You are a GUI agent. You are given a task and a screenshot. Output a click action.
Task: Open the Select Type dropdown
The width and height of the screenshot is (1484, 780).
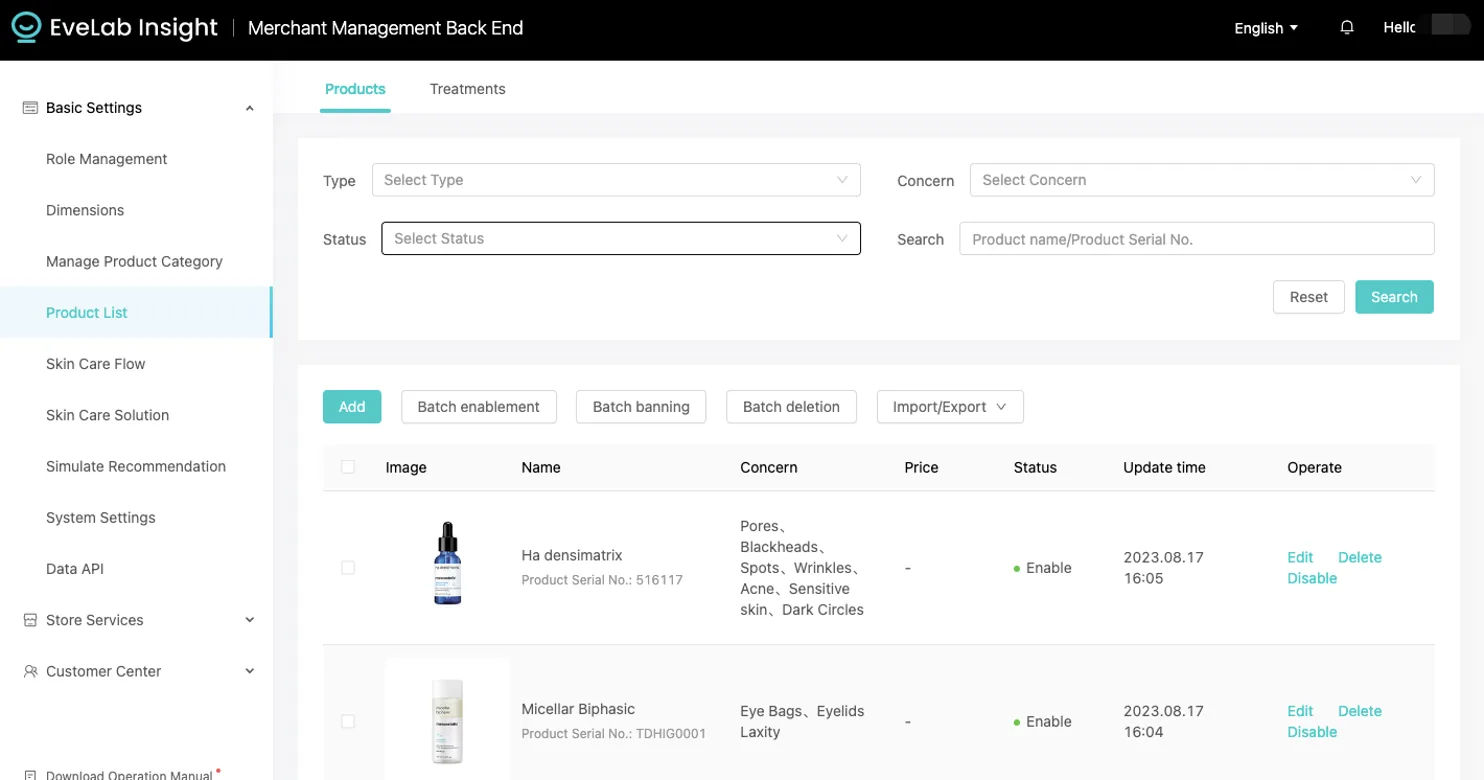coord(616,180)
